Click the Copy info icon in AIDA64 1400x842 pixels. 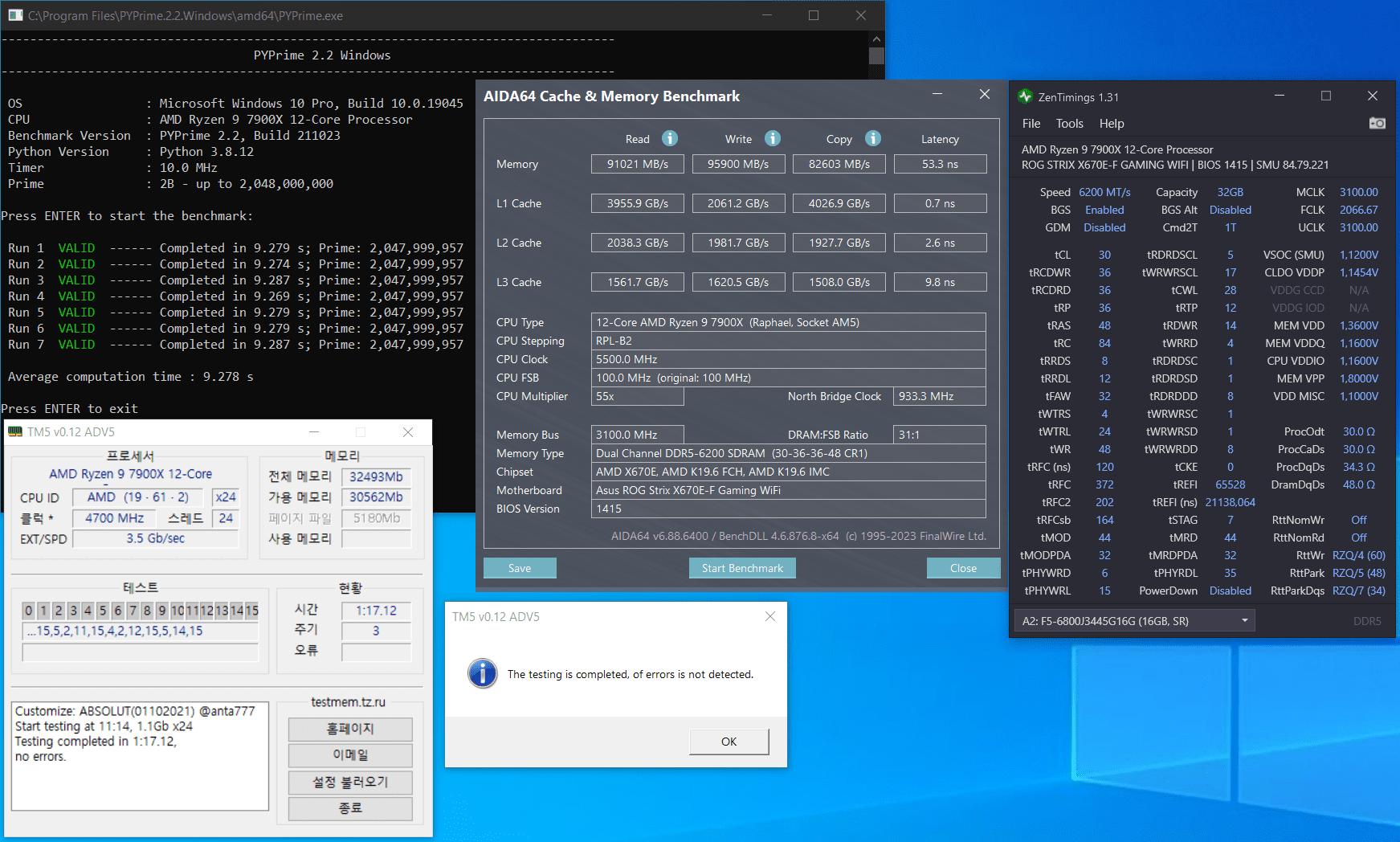tap(873, 138)
